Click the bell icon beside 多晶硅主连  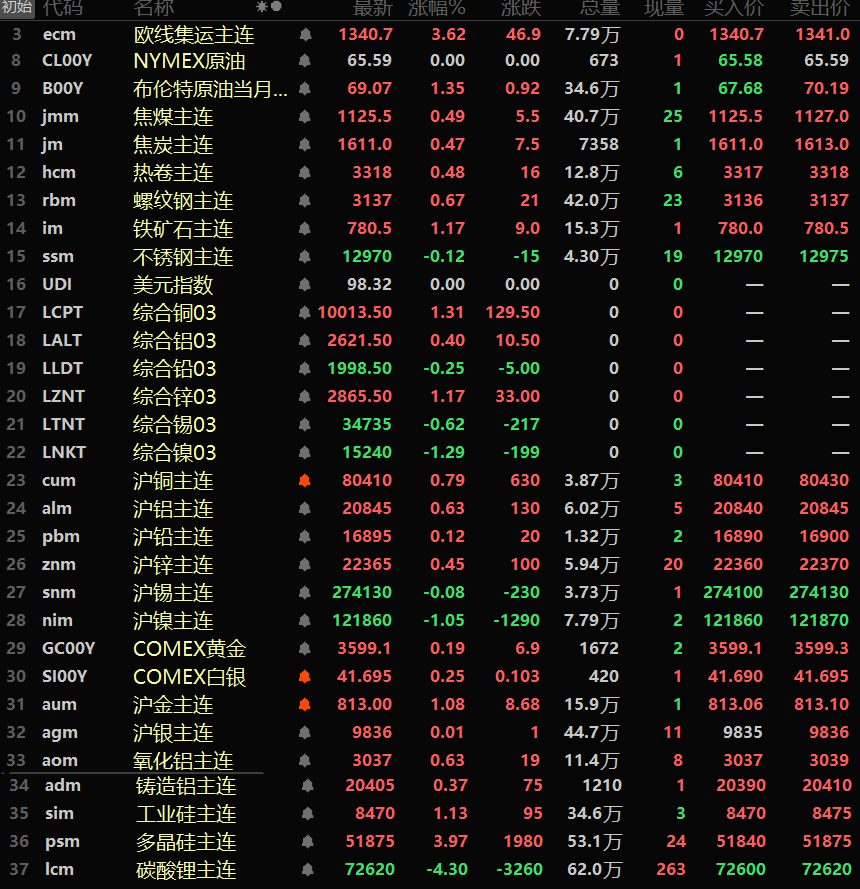306,842
